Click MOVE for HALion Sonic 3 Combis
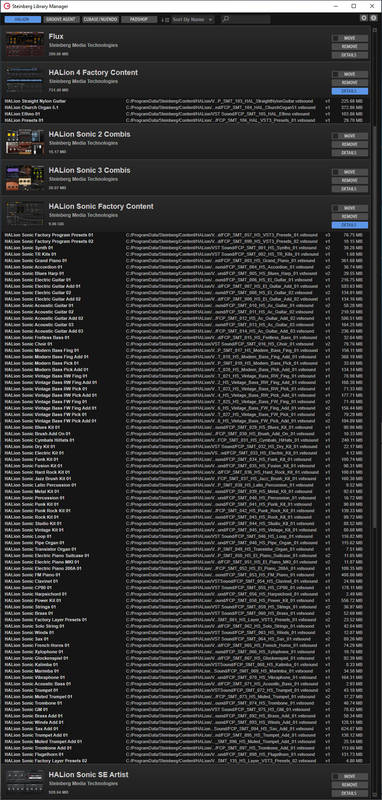 [350, 172]
